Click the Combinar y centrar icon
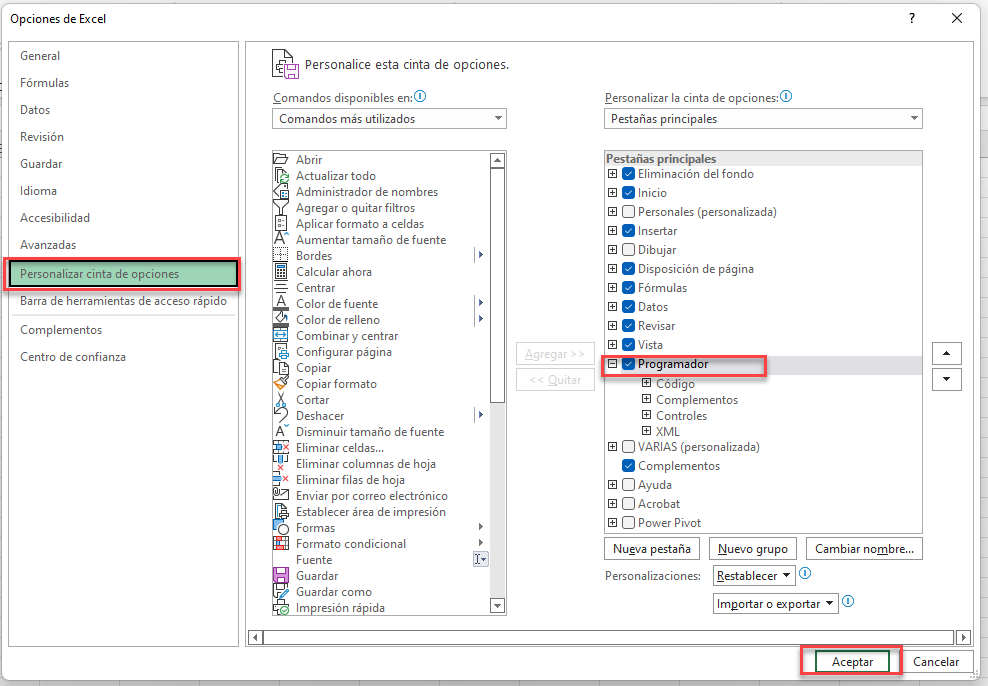The width and height of the screenshot is (988, 686). click(x=280, y=335)
